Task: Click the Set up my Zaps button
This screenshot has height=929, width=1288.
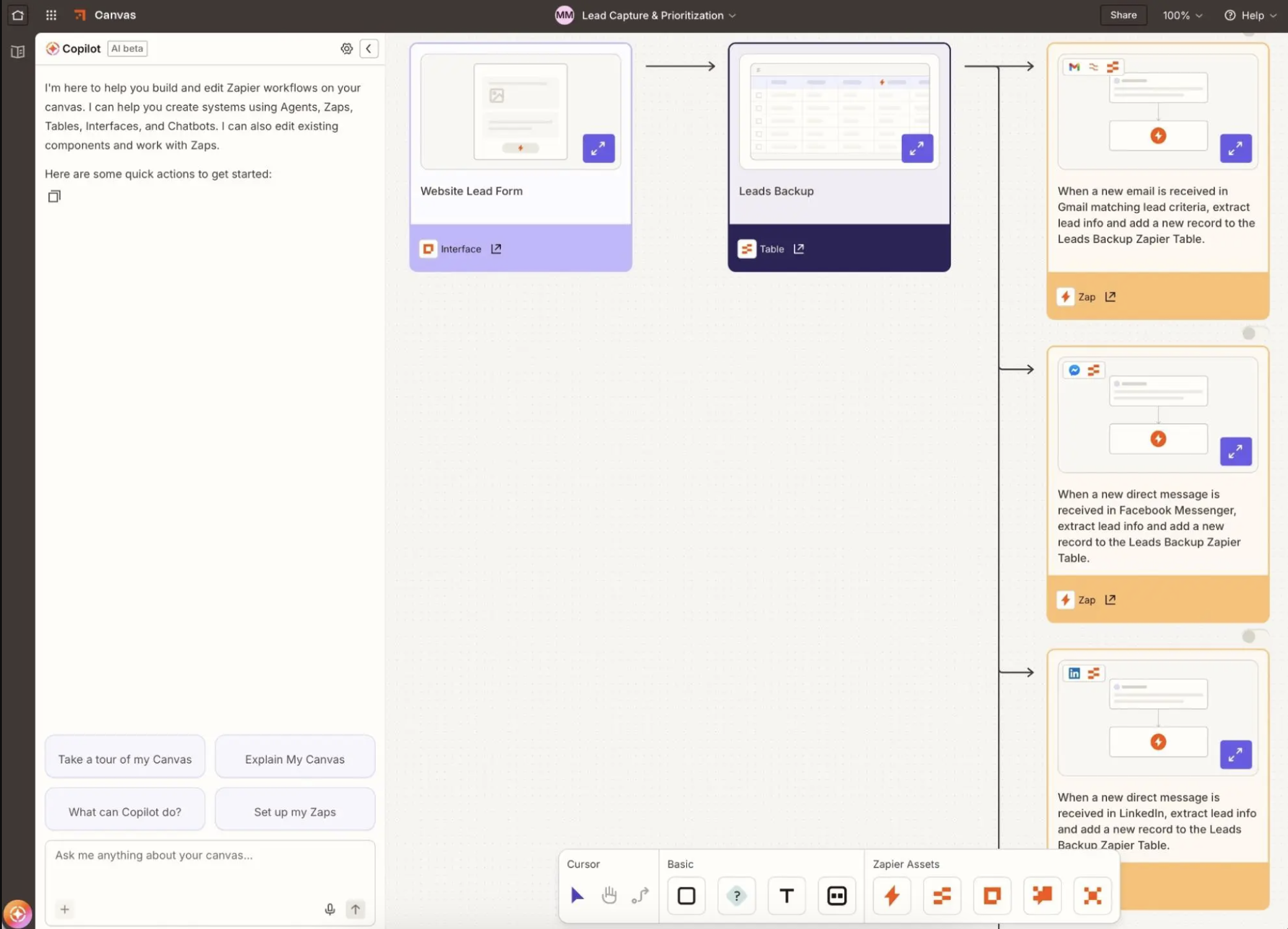Action: 294,811
